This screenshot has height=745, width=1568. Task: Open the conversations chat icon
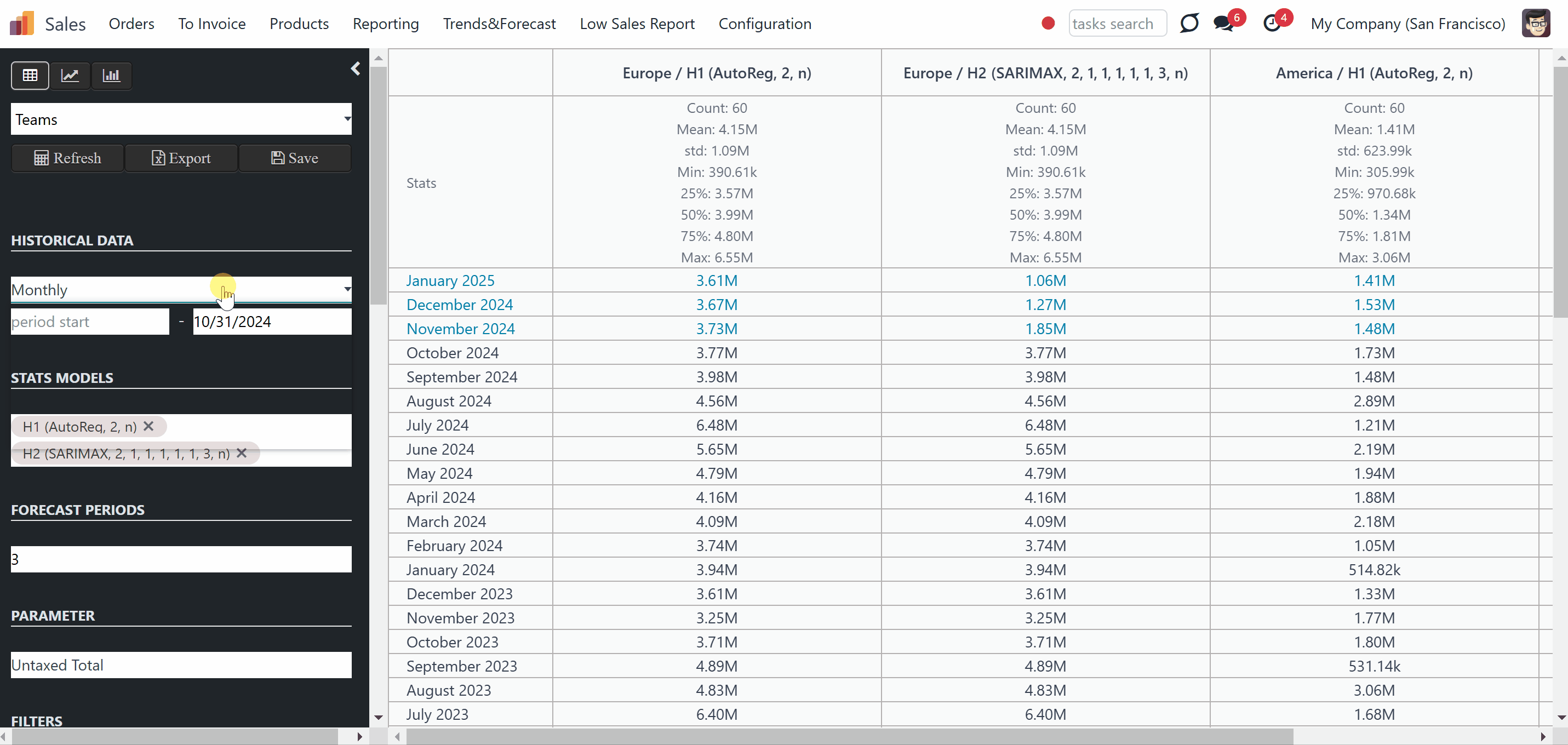(x=1223, y=24)
